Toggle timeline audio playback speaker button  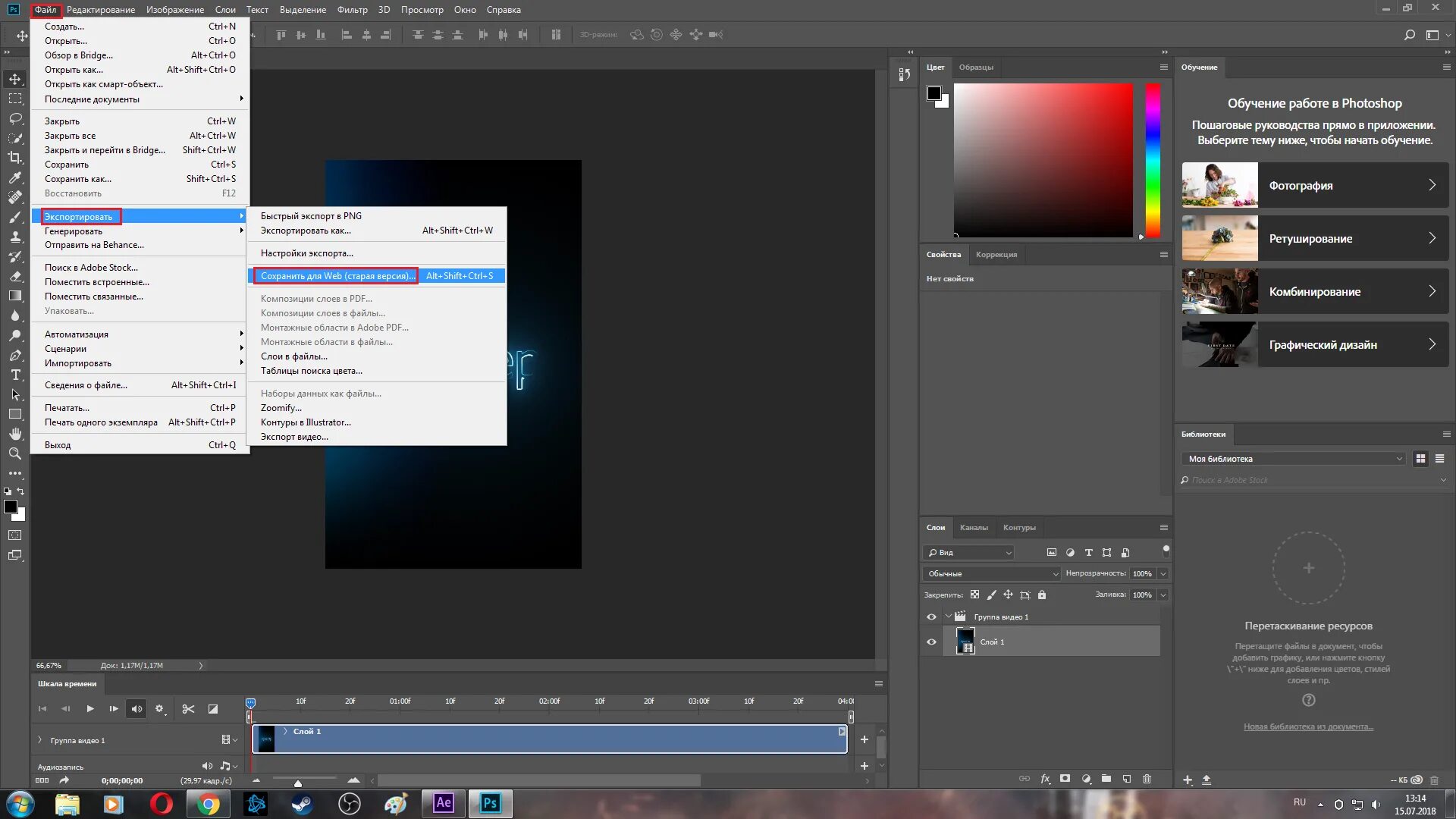point(136,709)
